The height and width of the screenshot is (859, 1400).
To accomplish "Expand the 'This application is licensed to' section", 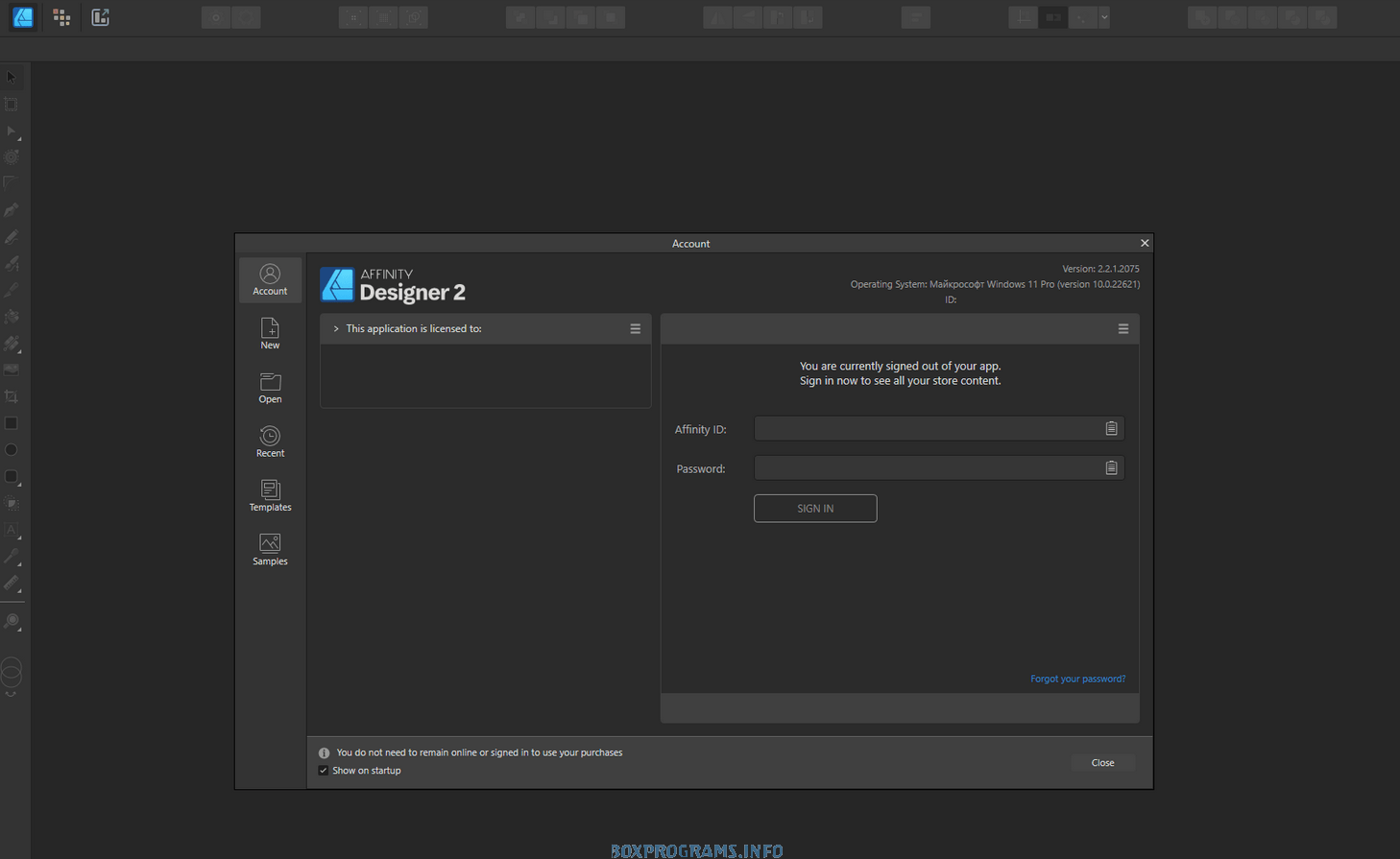I will pos(336,329).
